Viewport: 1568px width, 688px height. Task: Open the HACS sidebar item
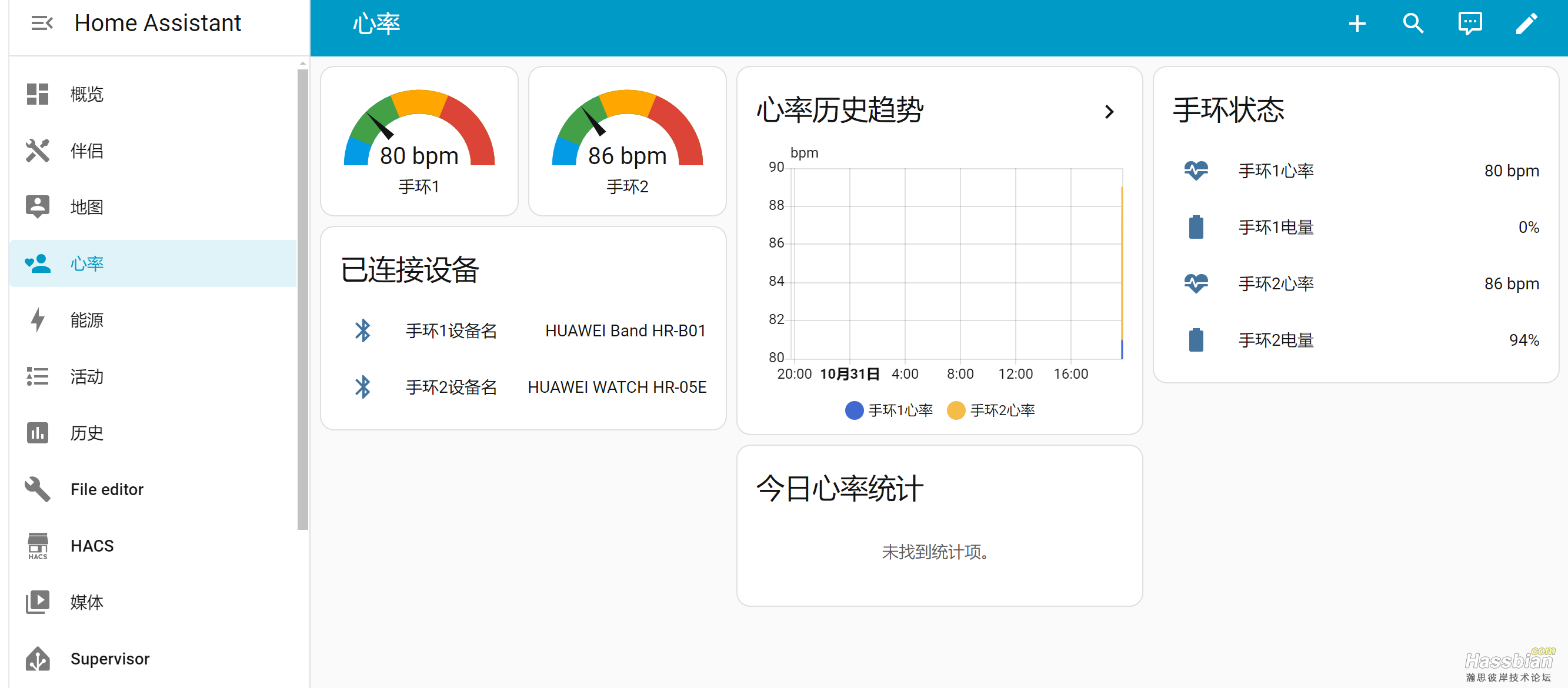pos(91,546)
